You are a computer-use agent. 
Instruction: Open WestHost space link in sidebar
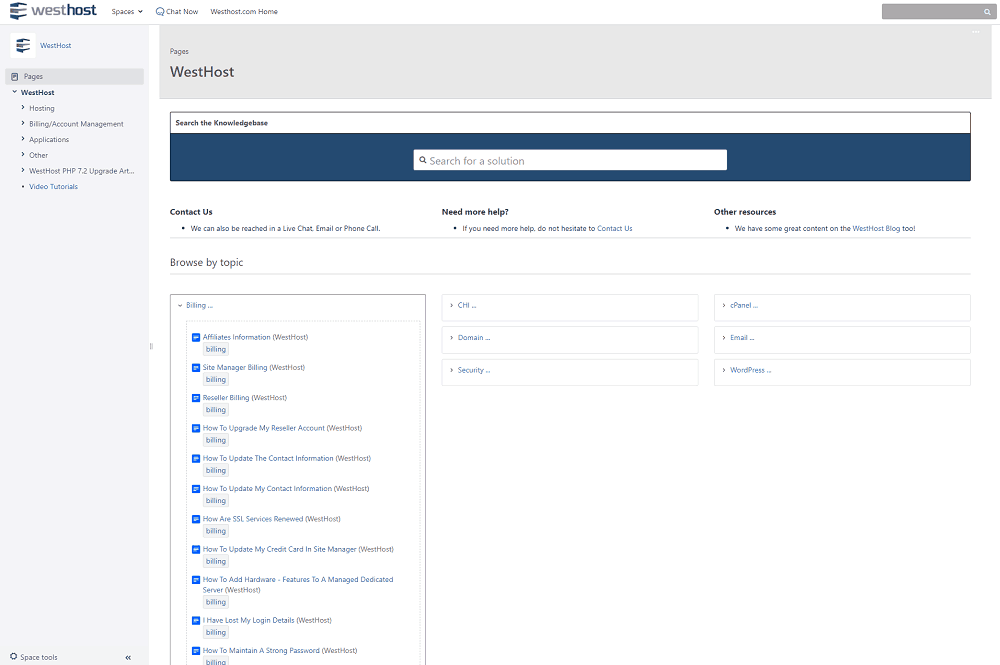pyautogui.click(x=55, y=45)
